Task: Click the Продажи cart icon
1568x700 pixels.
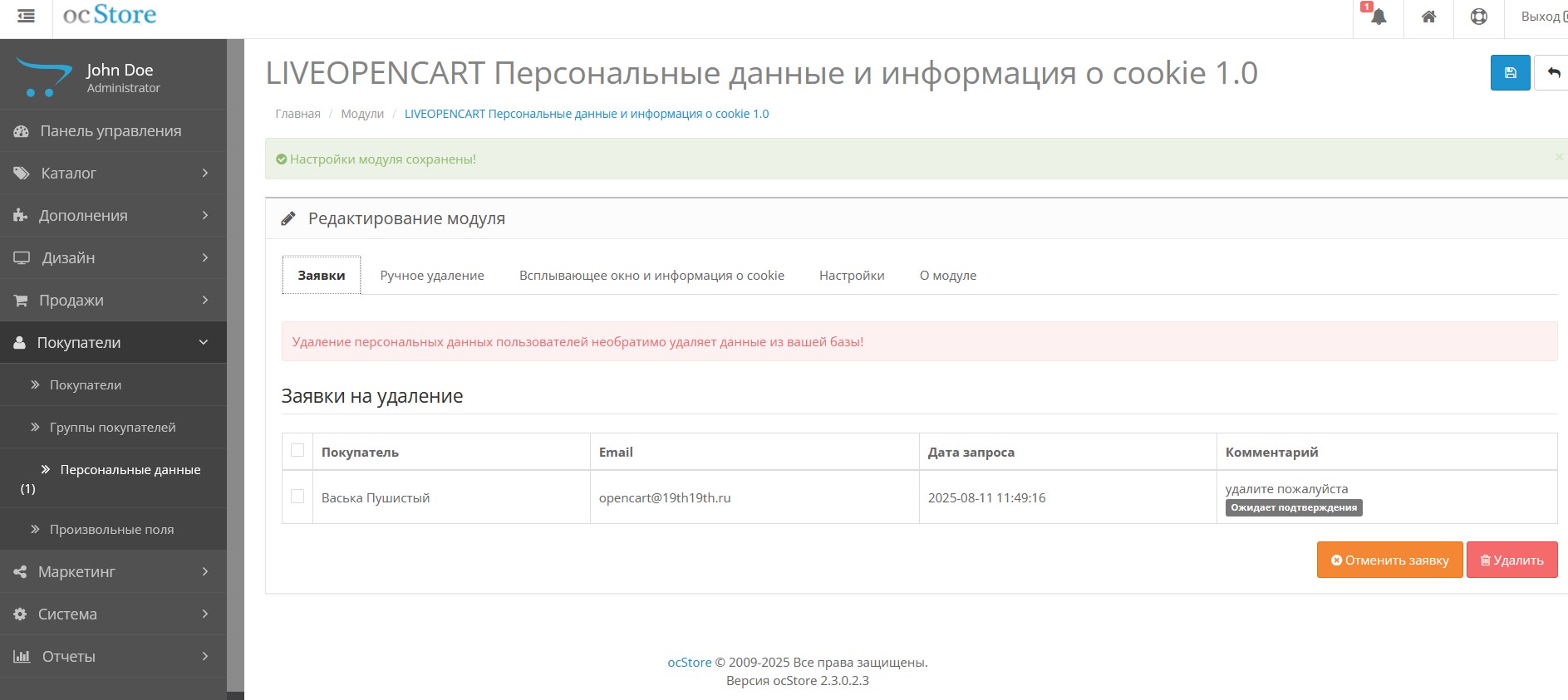Action: pyautogui.click(x=21, y=301)
